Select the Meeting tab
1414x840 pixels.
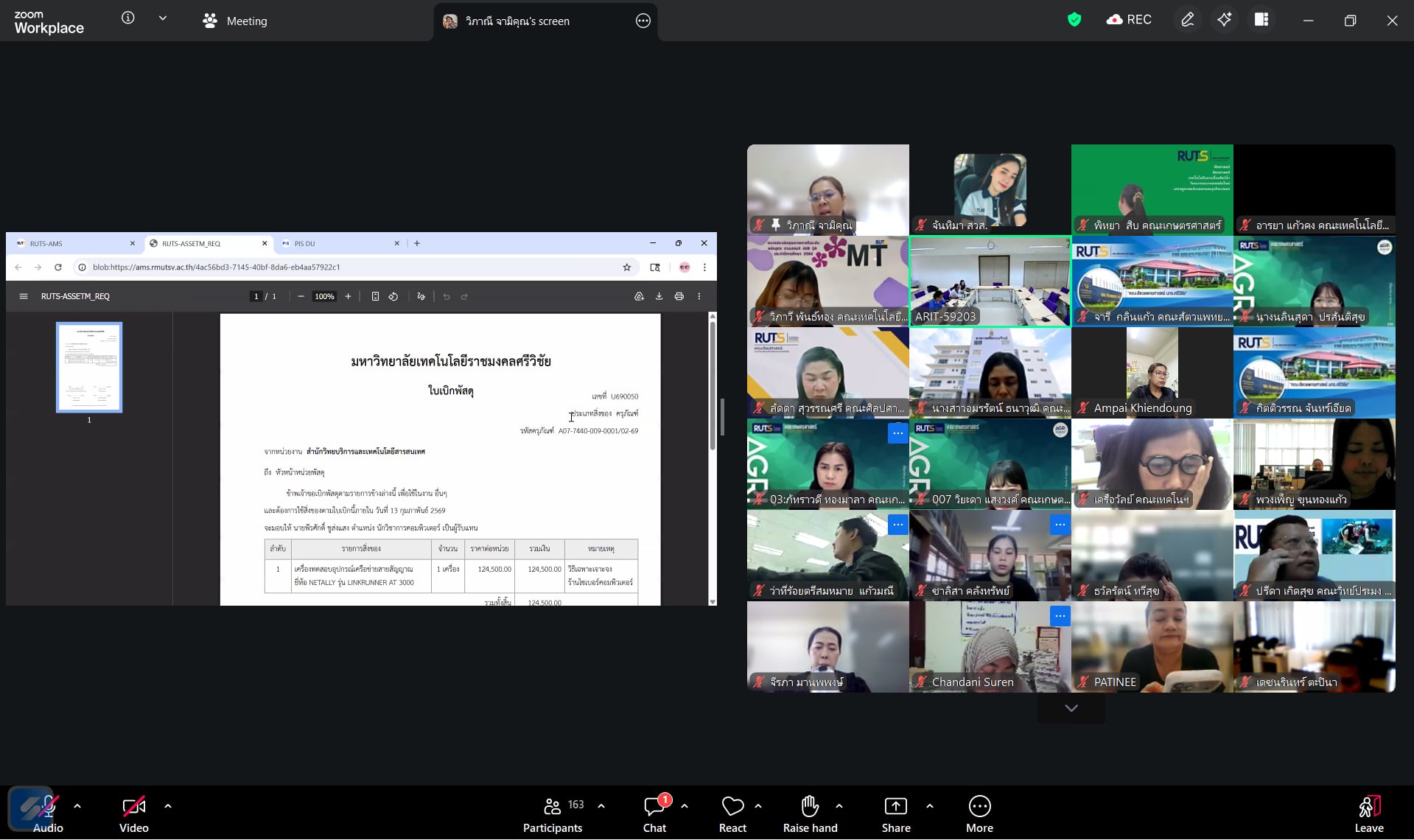[235, 21]
